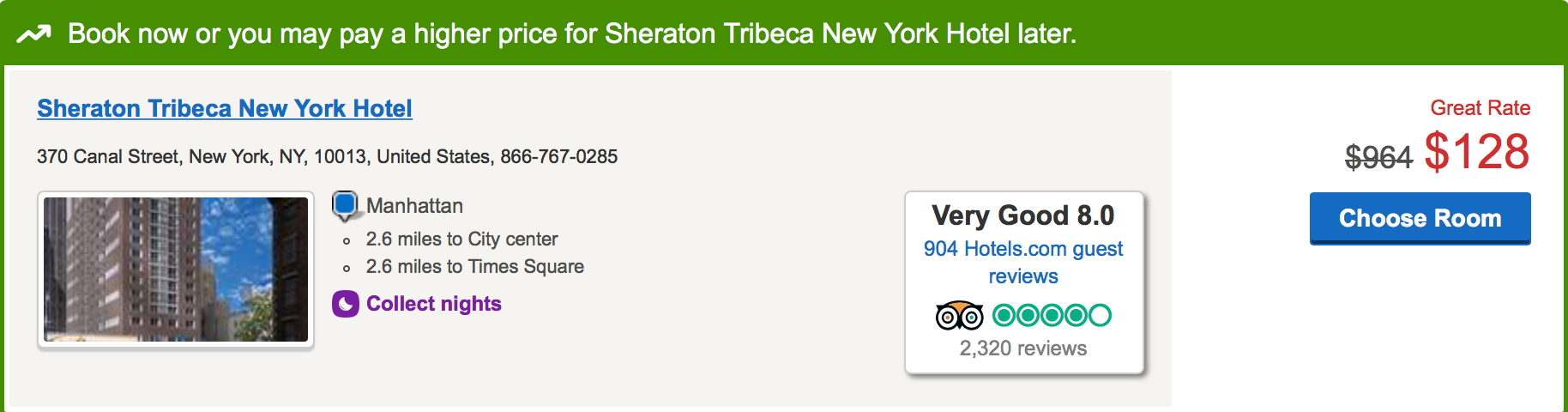The width and height of the screenshot is (1568, 412).
Task: Click the $128 discounted price
Action: pyautogui.click(x=1476, y=152)
